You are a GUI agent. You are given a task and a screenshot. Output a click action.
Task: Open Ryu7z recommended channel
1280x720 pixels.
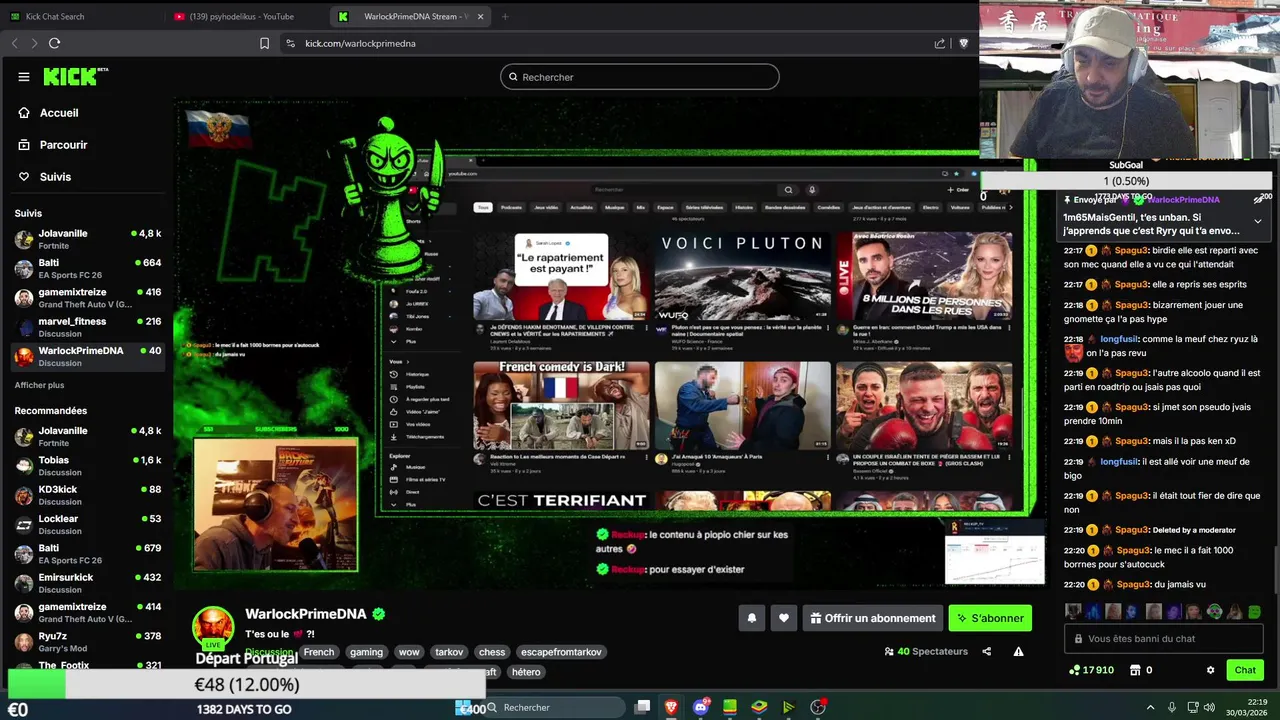(87, 641)
